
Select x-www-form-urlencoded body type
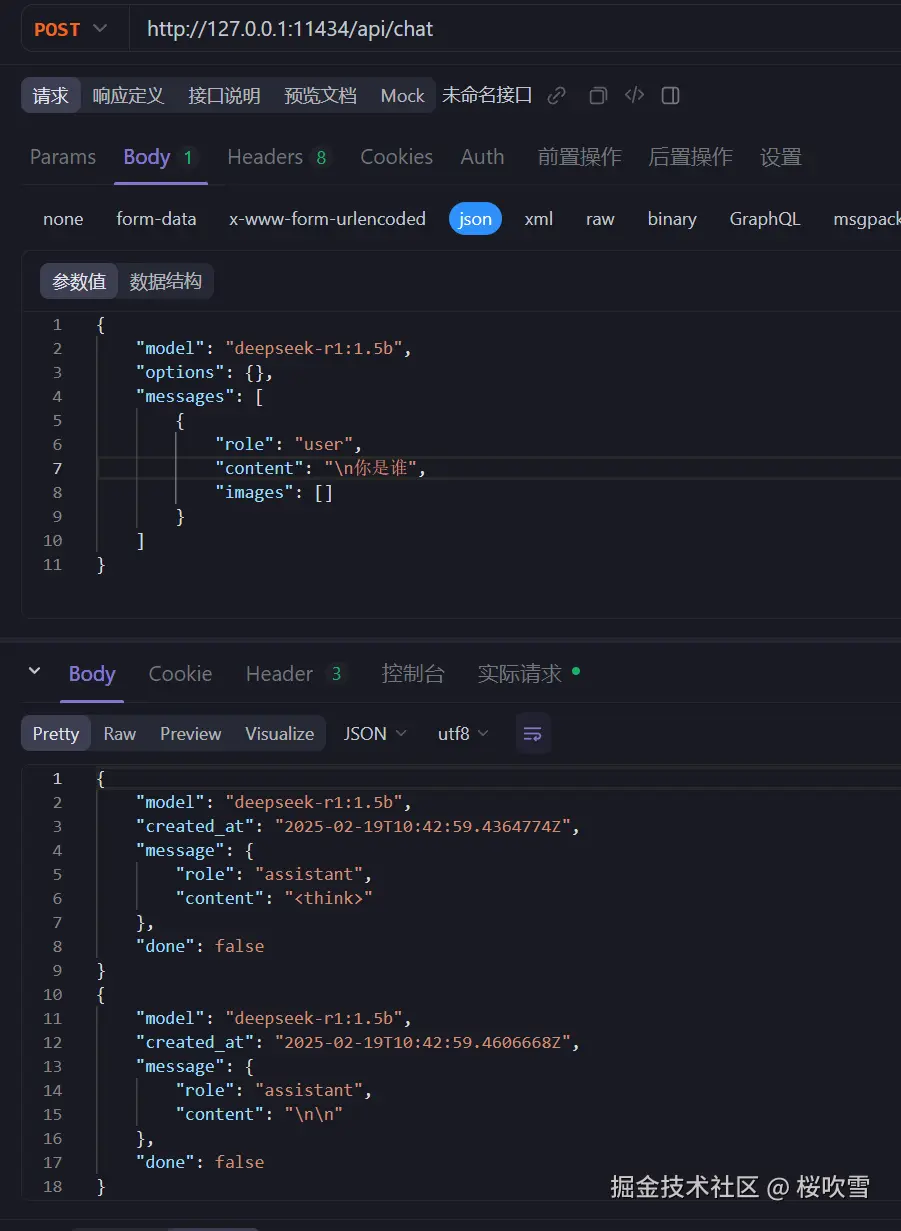point(327,219)
